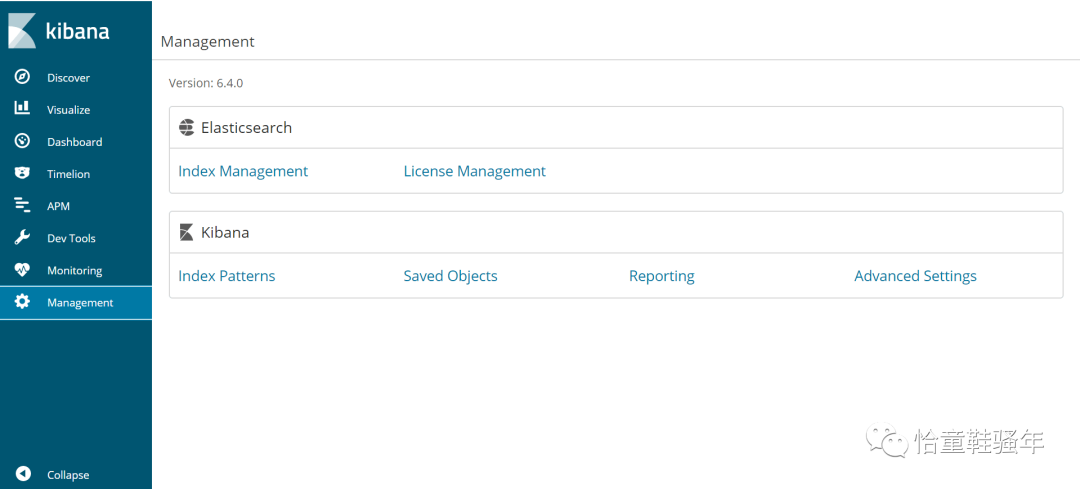Click the kibana wordmark text
The width and height of the screenshot is (1080, 489).
pos(77,31)
